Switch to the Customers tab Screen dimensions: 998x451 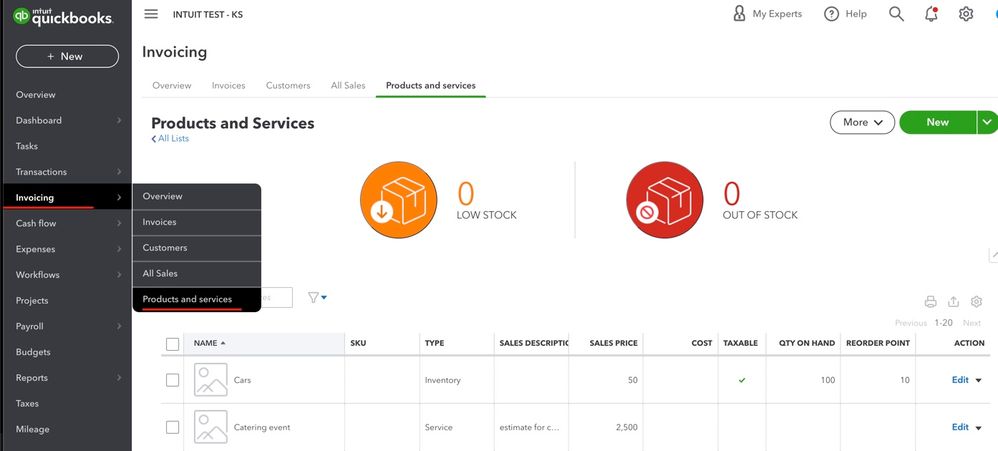288,85
